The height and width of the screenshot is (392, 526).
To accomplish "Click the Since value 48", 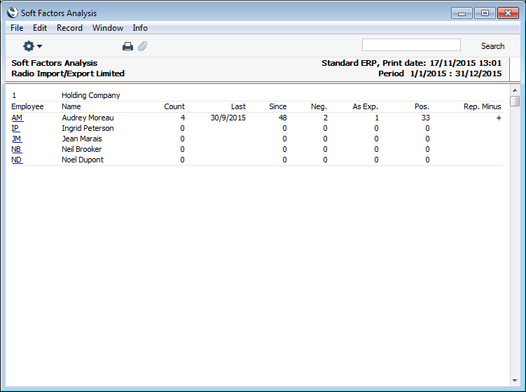I will click(x=282, y=118).
